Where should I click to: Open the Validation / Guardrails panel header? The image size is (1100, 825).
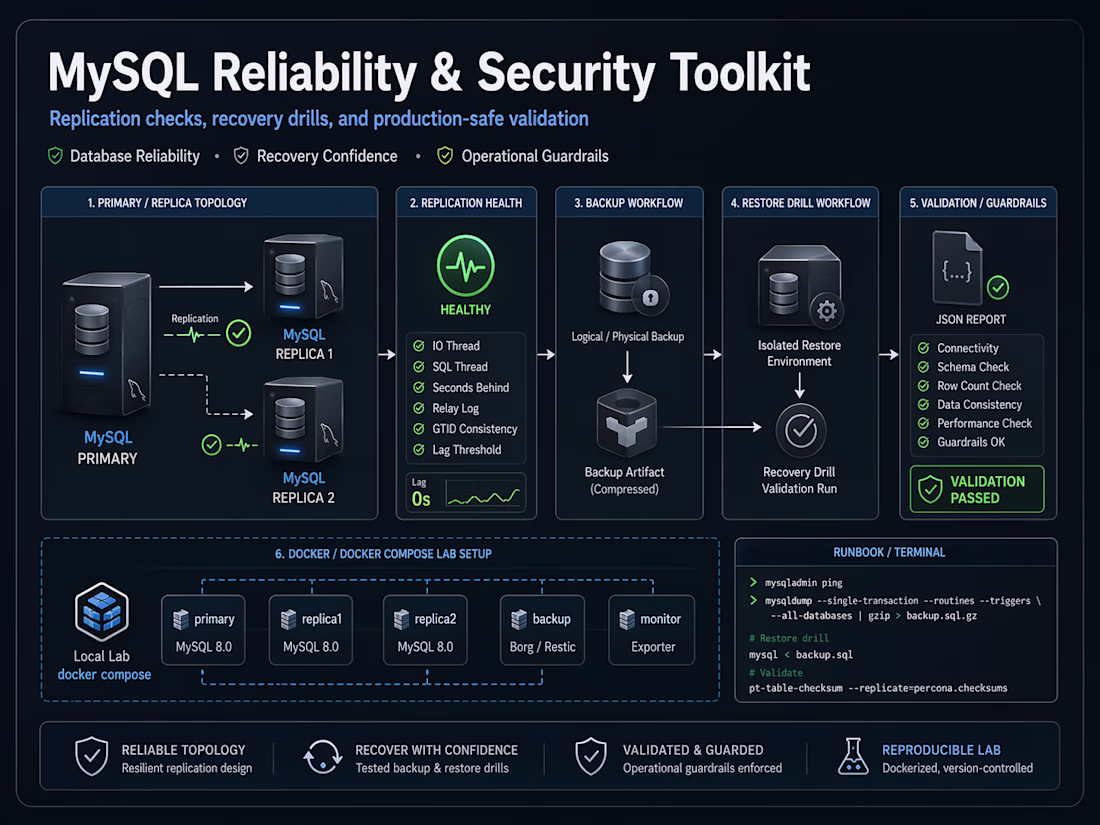(x=978, y=203)
